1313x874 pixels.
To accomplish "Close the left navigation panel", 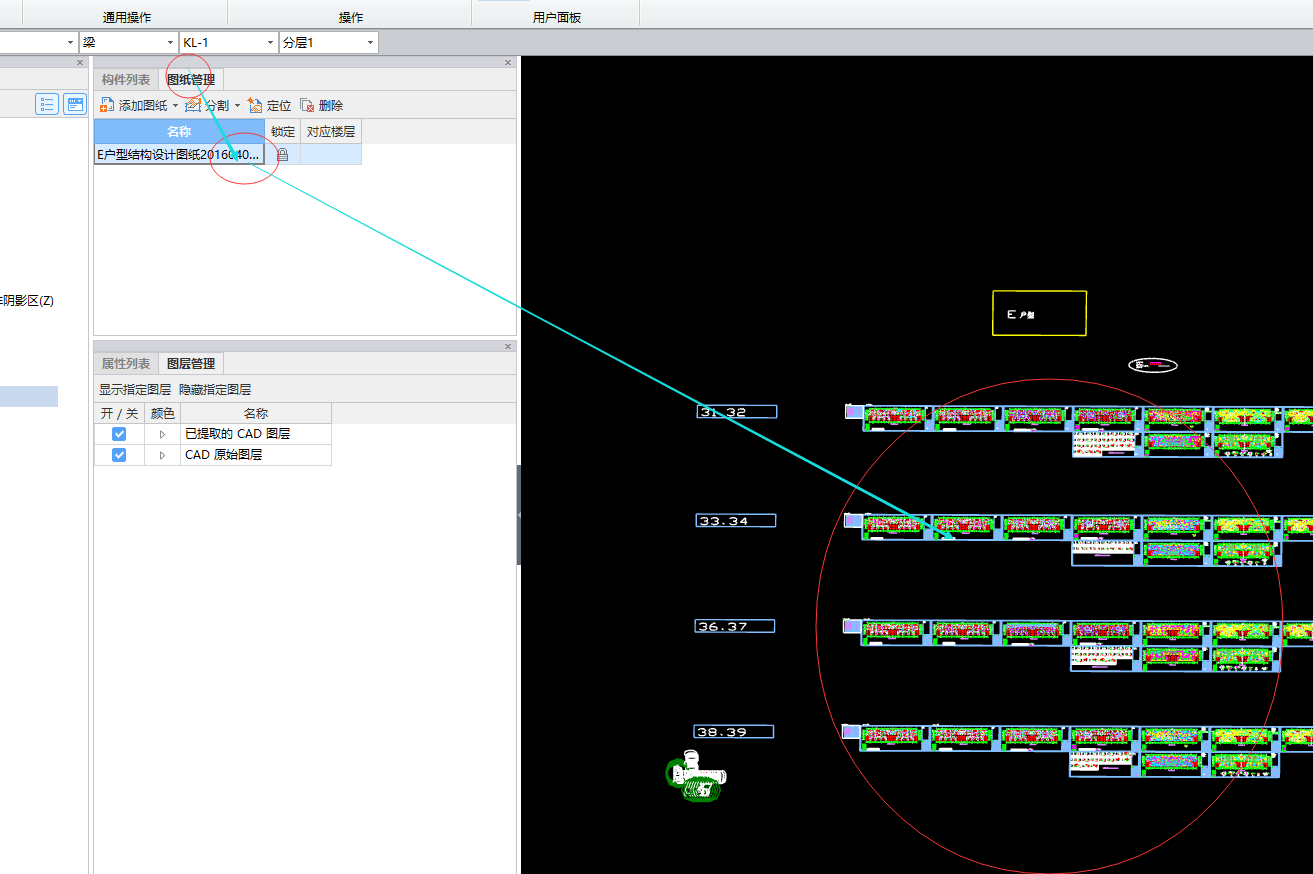I will click(x=81, y=63).
